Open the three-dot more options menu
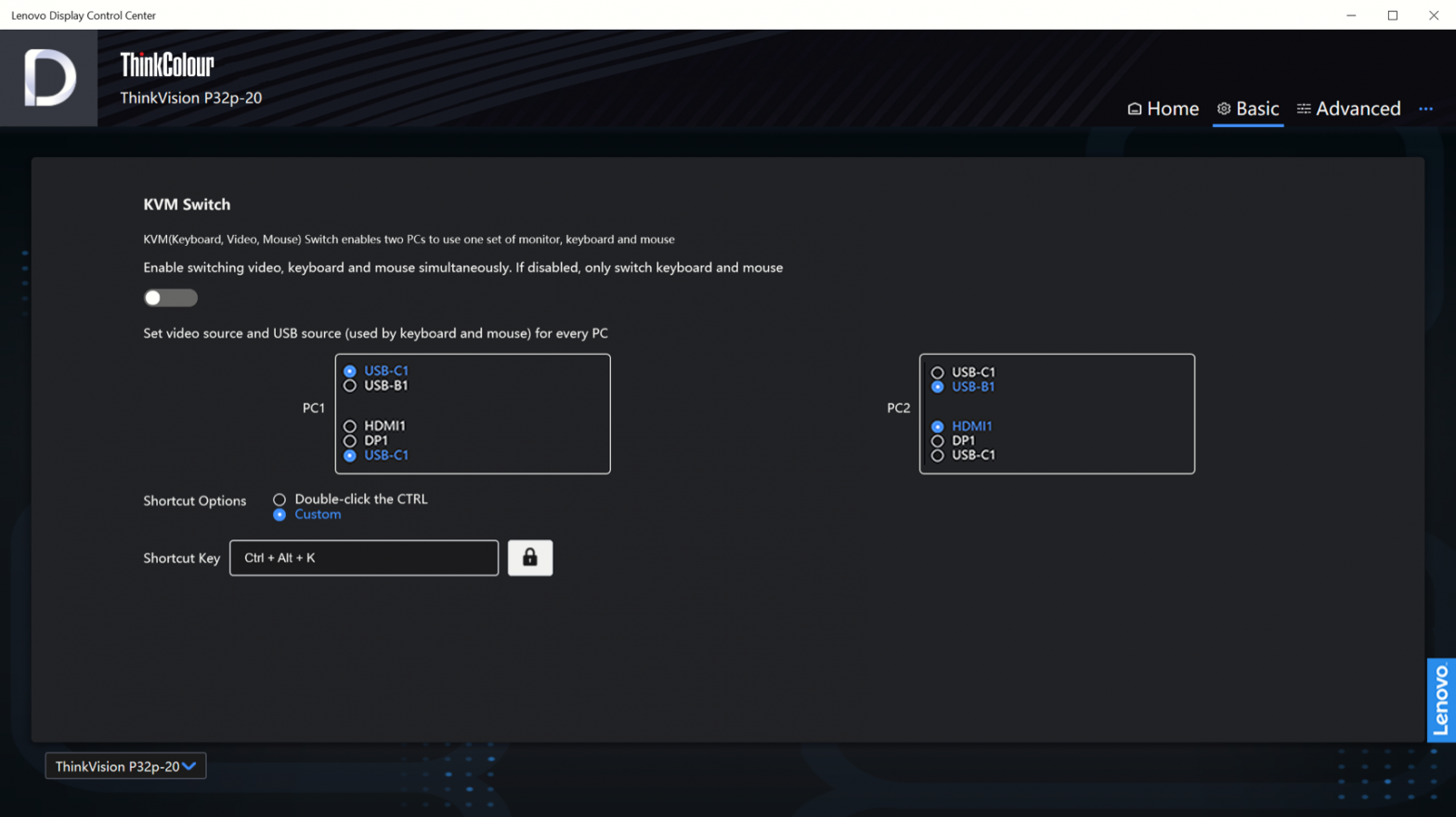The width and height of the screenshot is (1456, 817). coord(1425,110)
